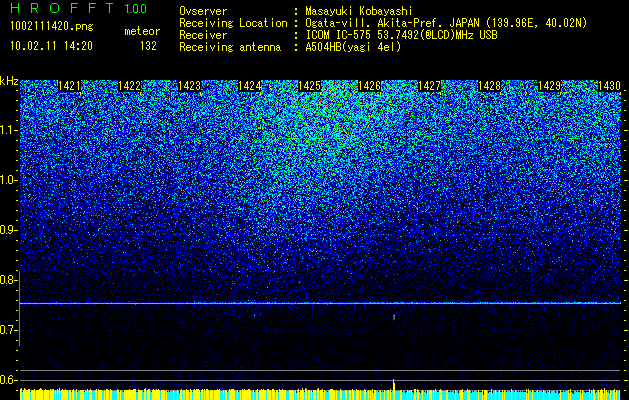
Task: Click the HROFFT 1.0.0 title text
Action: pyautogui.click(x=78, y=8)
